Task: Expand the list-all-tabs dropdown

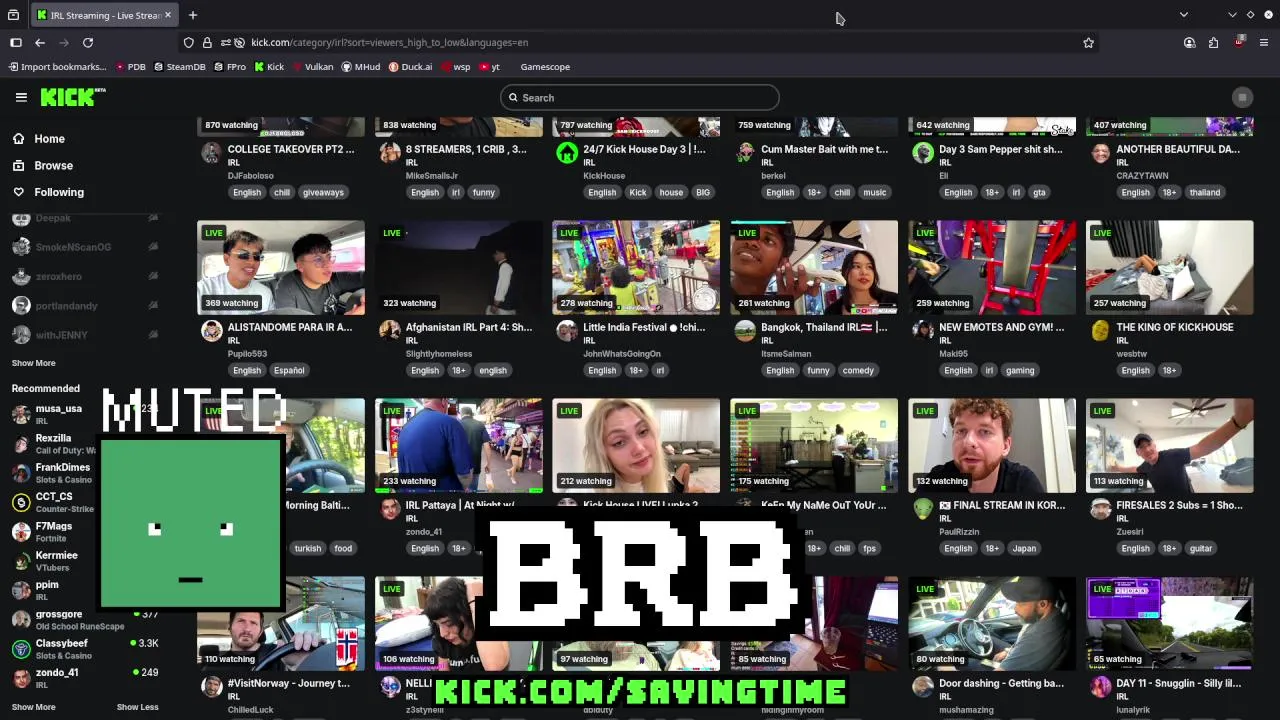Action: 1184,15
